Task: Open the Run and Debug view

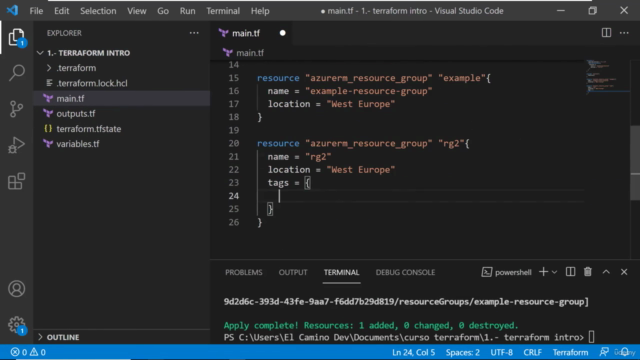Action: click(x=16, y=145)
